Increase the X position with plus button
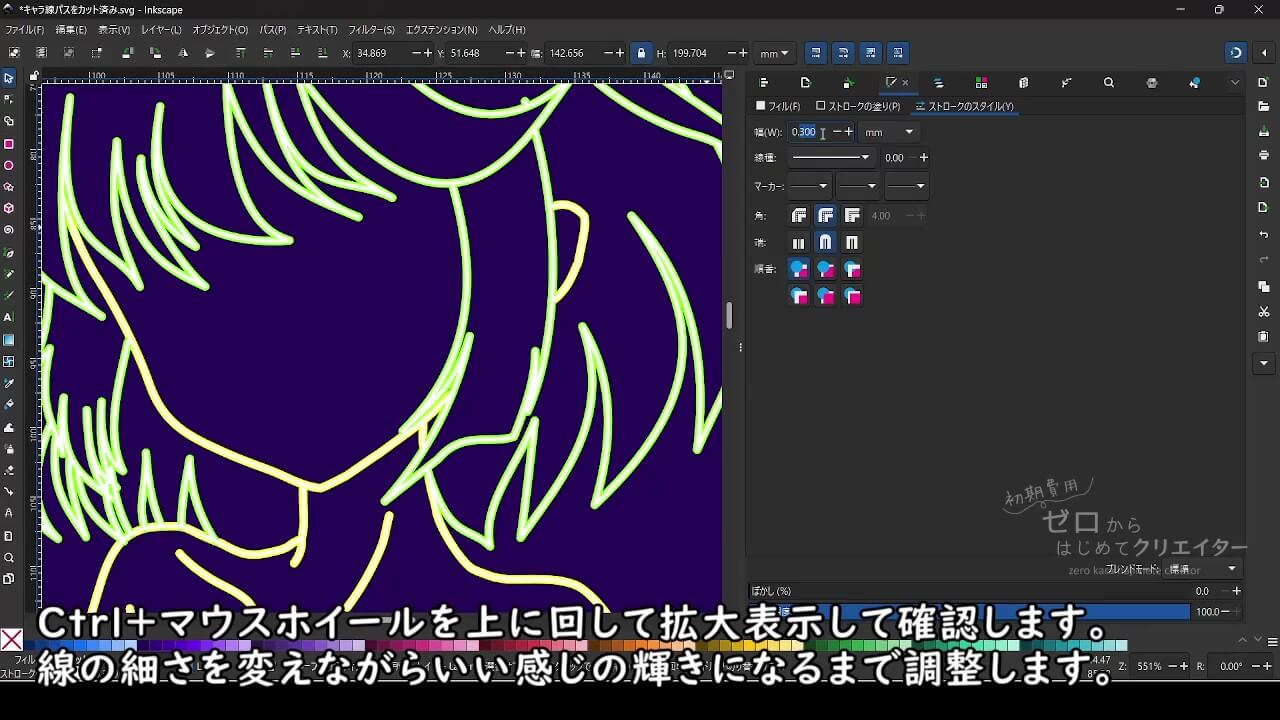The image size is (1280, 720). point(429,53)
